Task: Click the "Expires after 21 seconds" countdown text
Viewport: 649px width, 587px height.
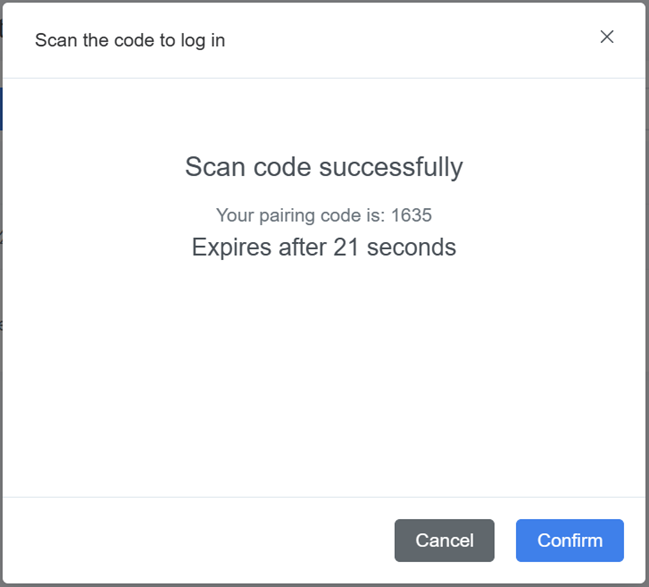Action: click(324, 247)
